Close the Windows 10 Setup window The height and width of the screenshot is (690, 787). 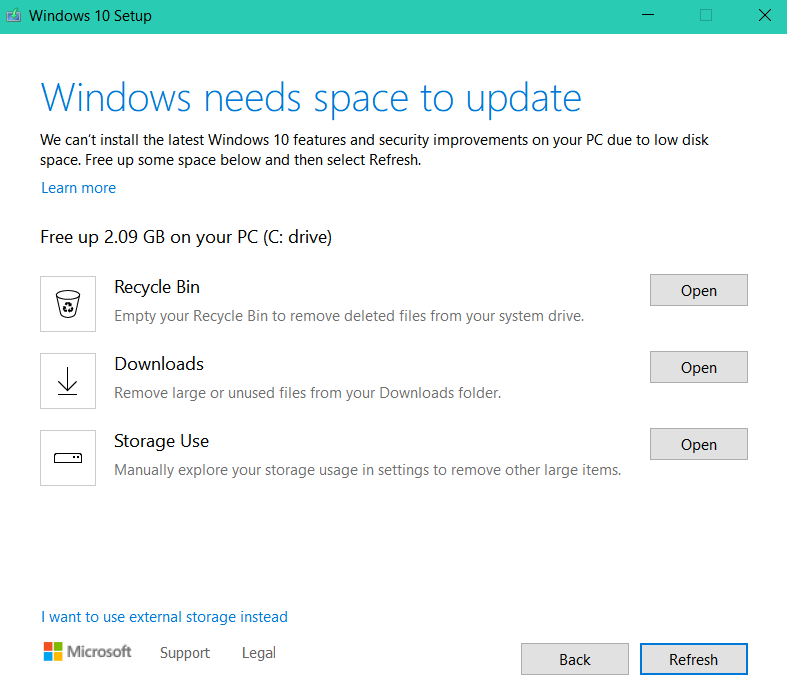tap(765, 15)
